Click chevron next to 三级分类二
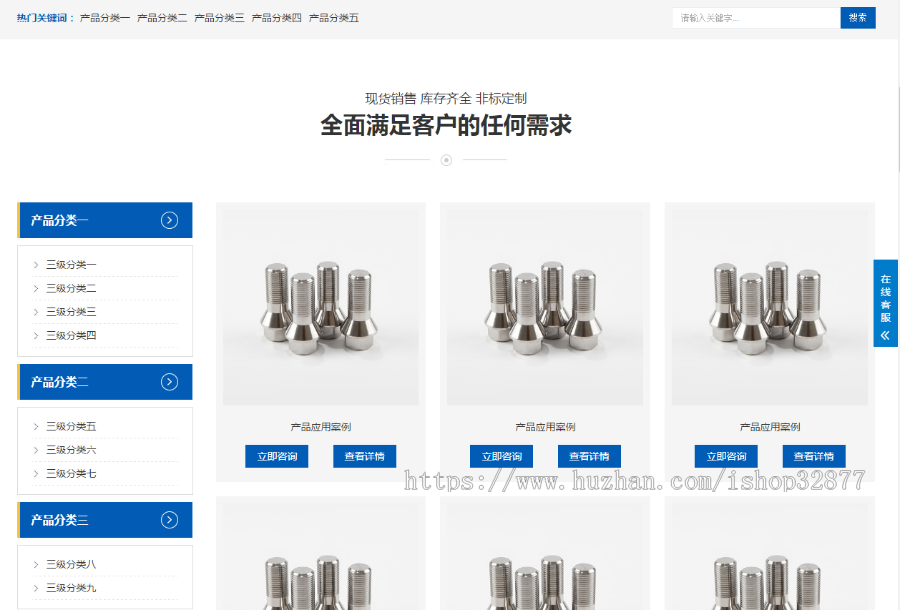The image size is (900, 610). point(36,289)
